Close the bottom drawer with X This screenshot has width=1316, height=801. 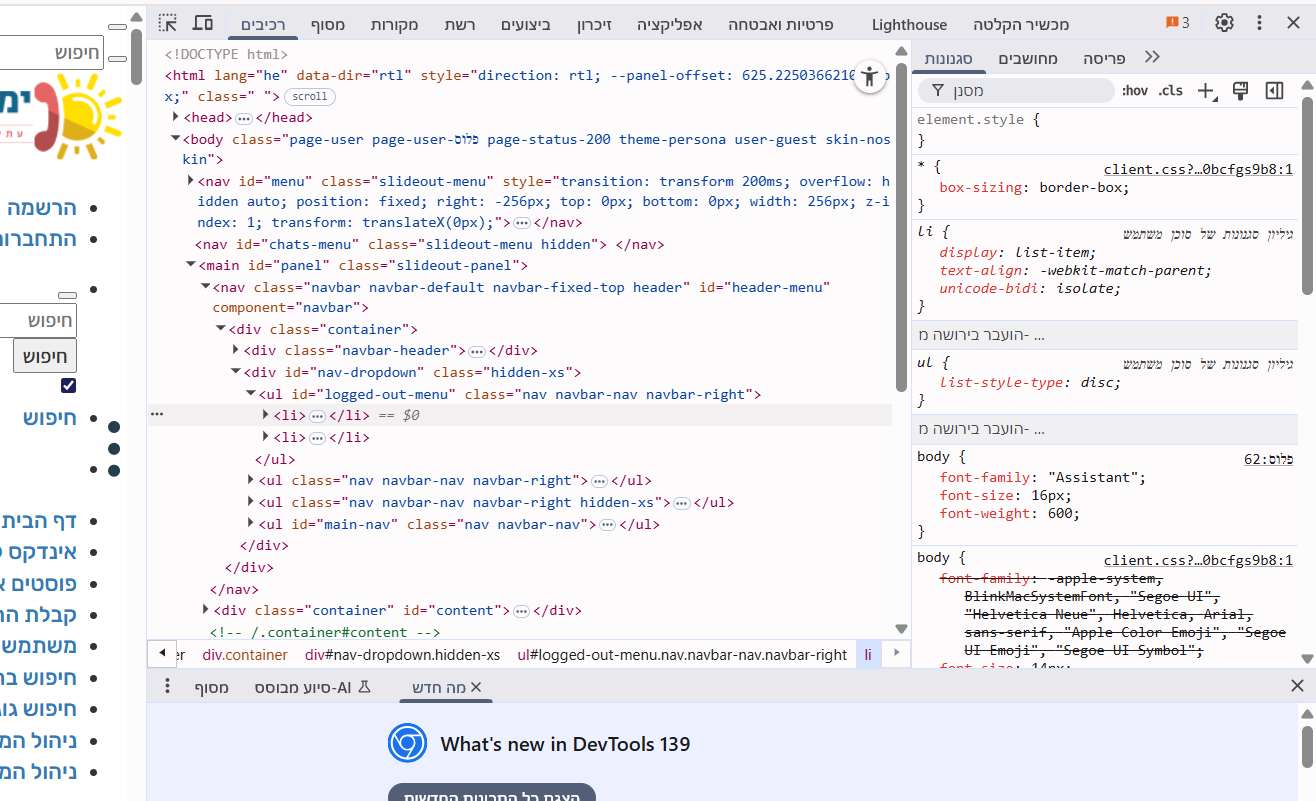(x=1297, y=686)
